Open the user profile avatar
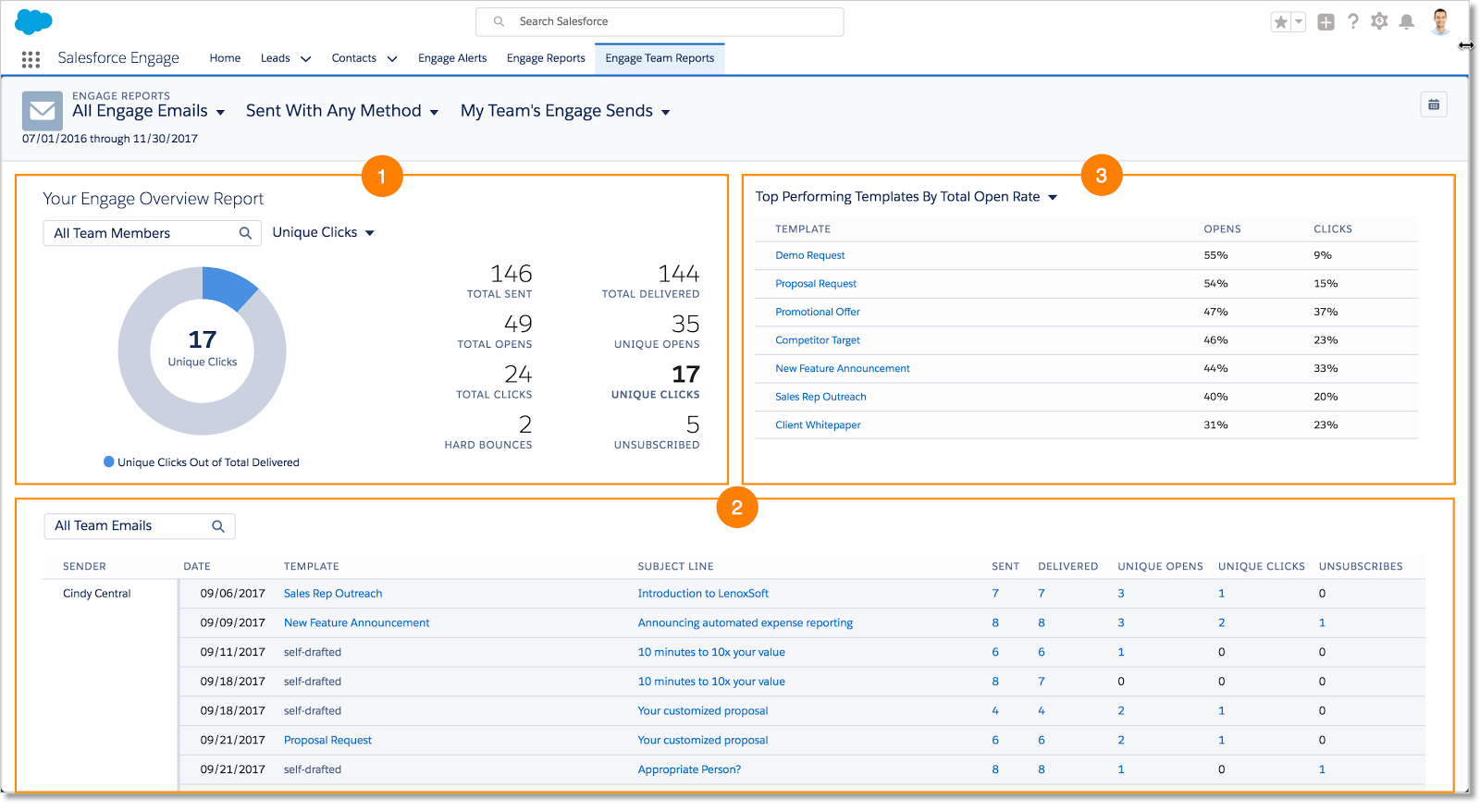 point(1440,21)
